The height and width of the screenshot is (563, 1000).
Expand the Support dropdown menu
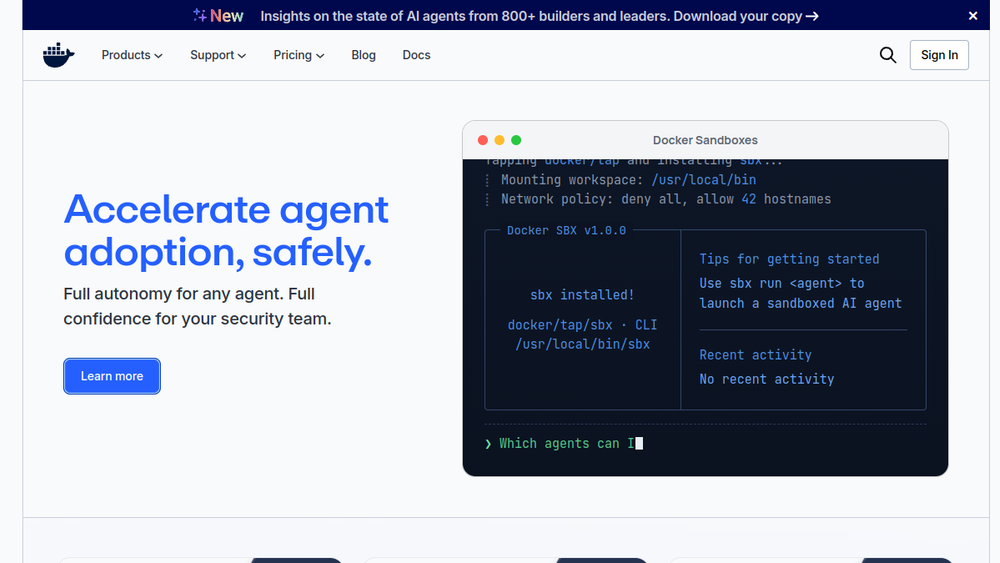(x=217, y=55)
